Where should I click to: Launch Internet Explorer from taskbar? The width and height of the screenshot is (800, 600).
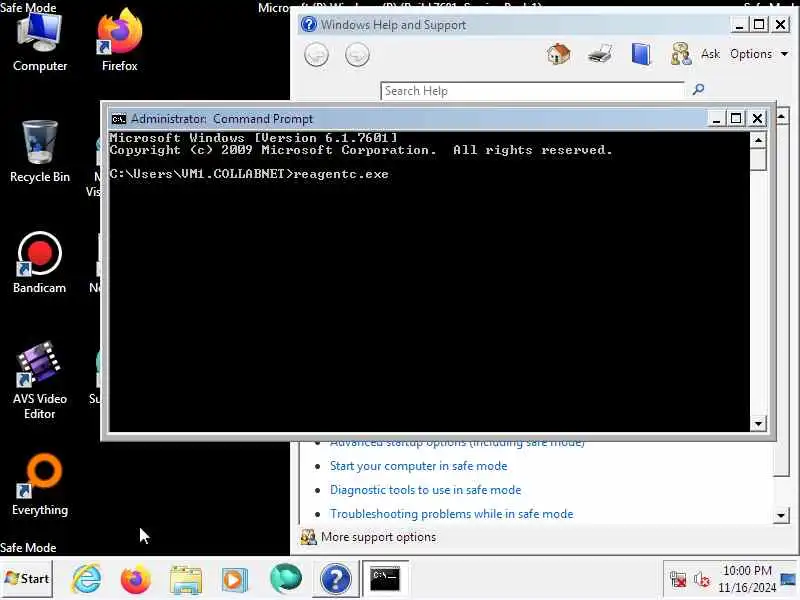87,579
